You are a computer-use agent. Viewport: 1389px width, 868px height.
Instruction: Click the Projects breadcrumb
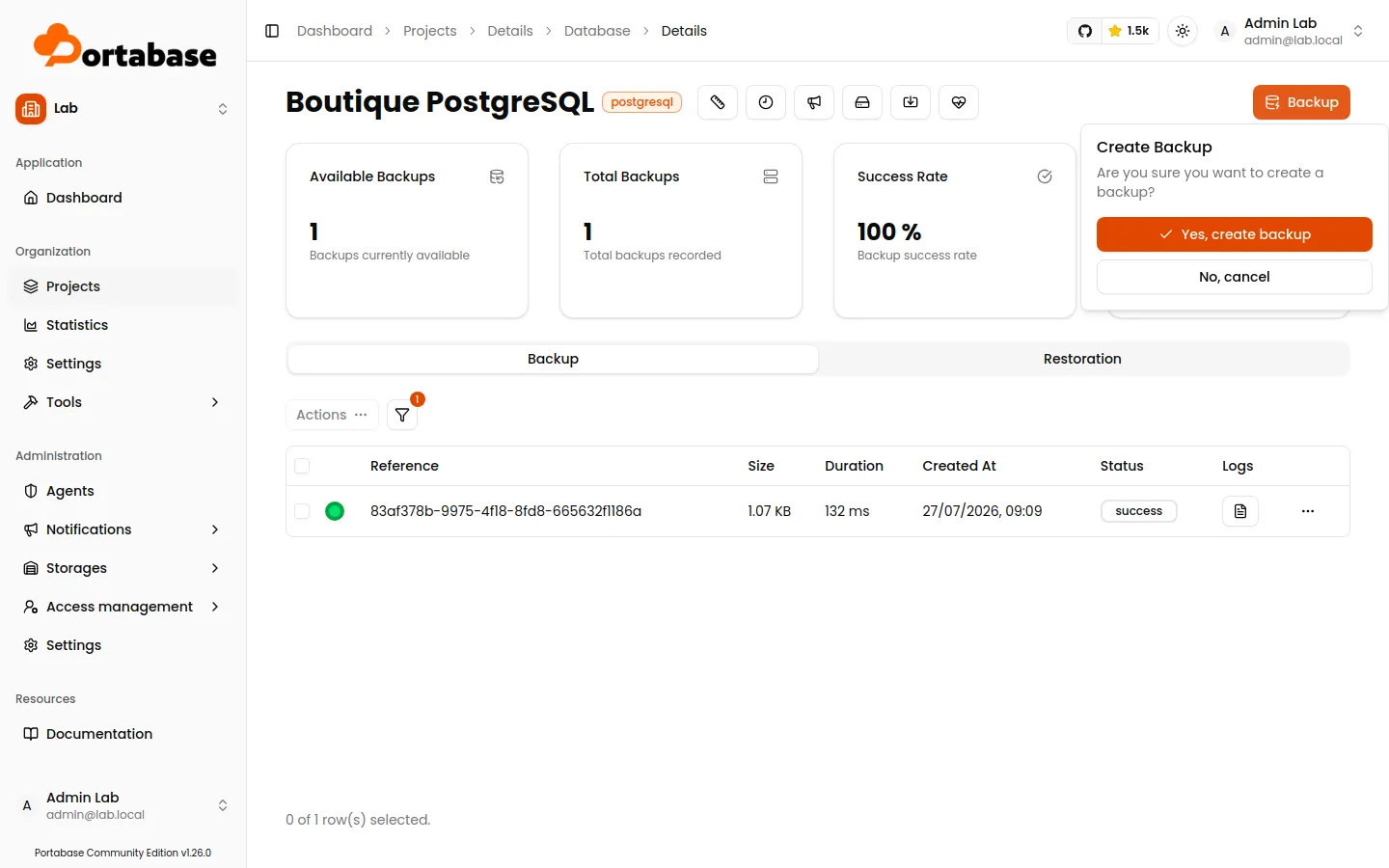pos(430,31)
